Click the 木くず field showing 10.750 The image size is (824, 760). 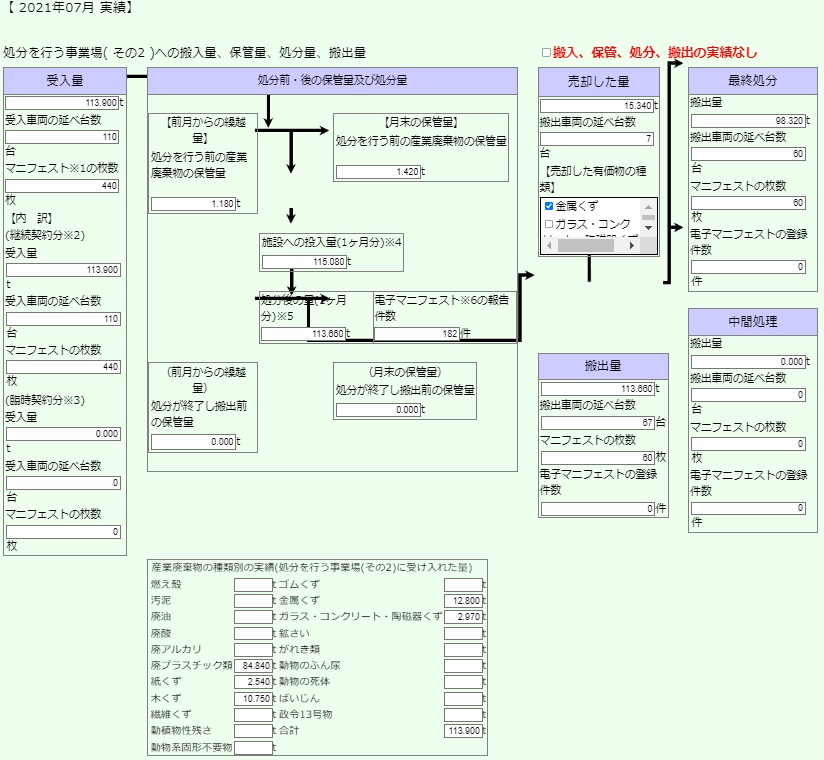(253, 699)
